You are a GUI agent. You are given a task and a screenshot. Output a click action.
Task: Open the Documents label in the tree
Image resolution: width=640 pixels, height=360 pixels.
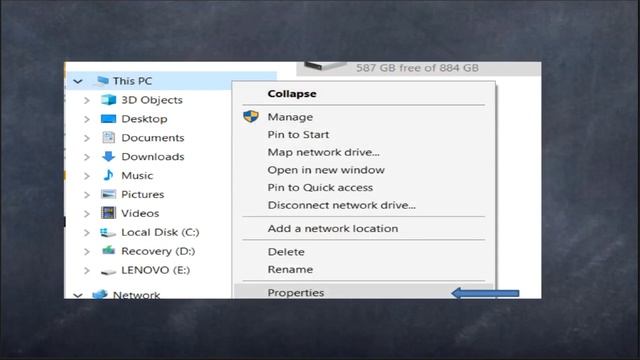(x=153, y=138)
